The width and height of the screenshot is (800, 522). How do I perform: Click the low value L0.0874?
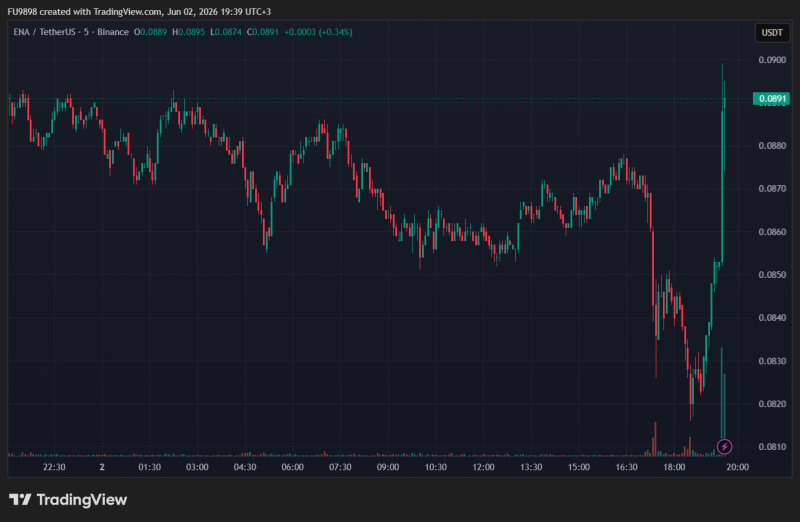coord(226,32)
